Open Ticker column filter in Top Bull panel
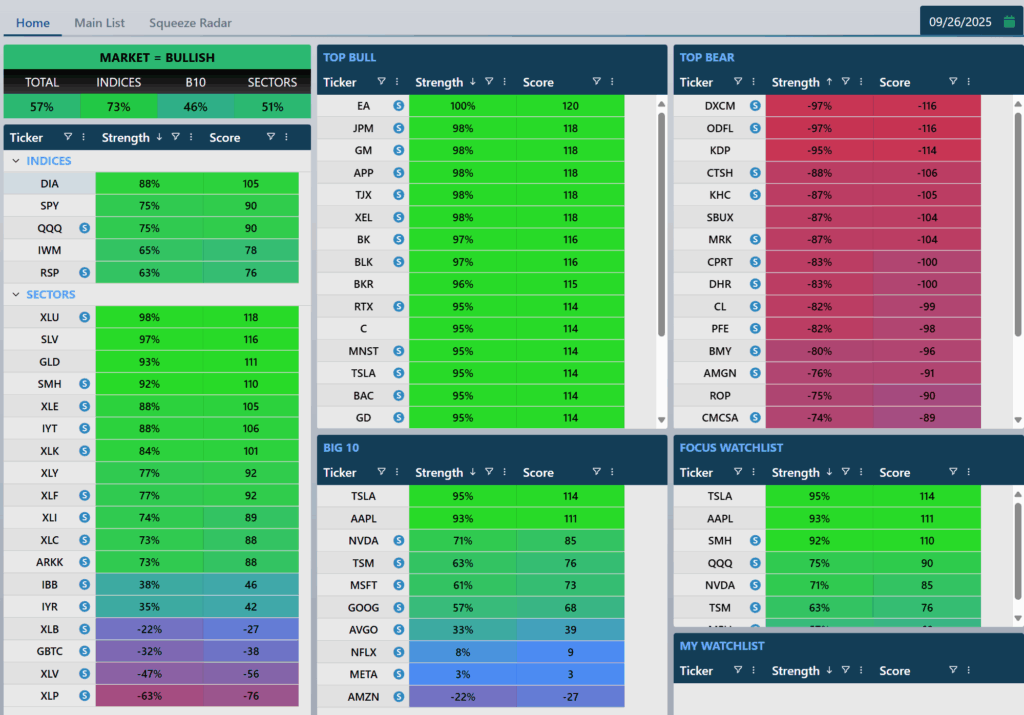Image resolution: width=1024 pixels, height=715 pixels. (381, 82)
